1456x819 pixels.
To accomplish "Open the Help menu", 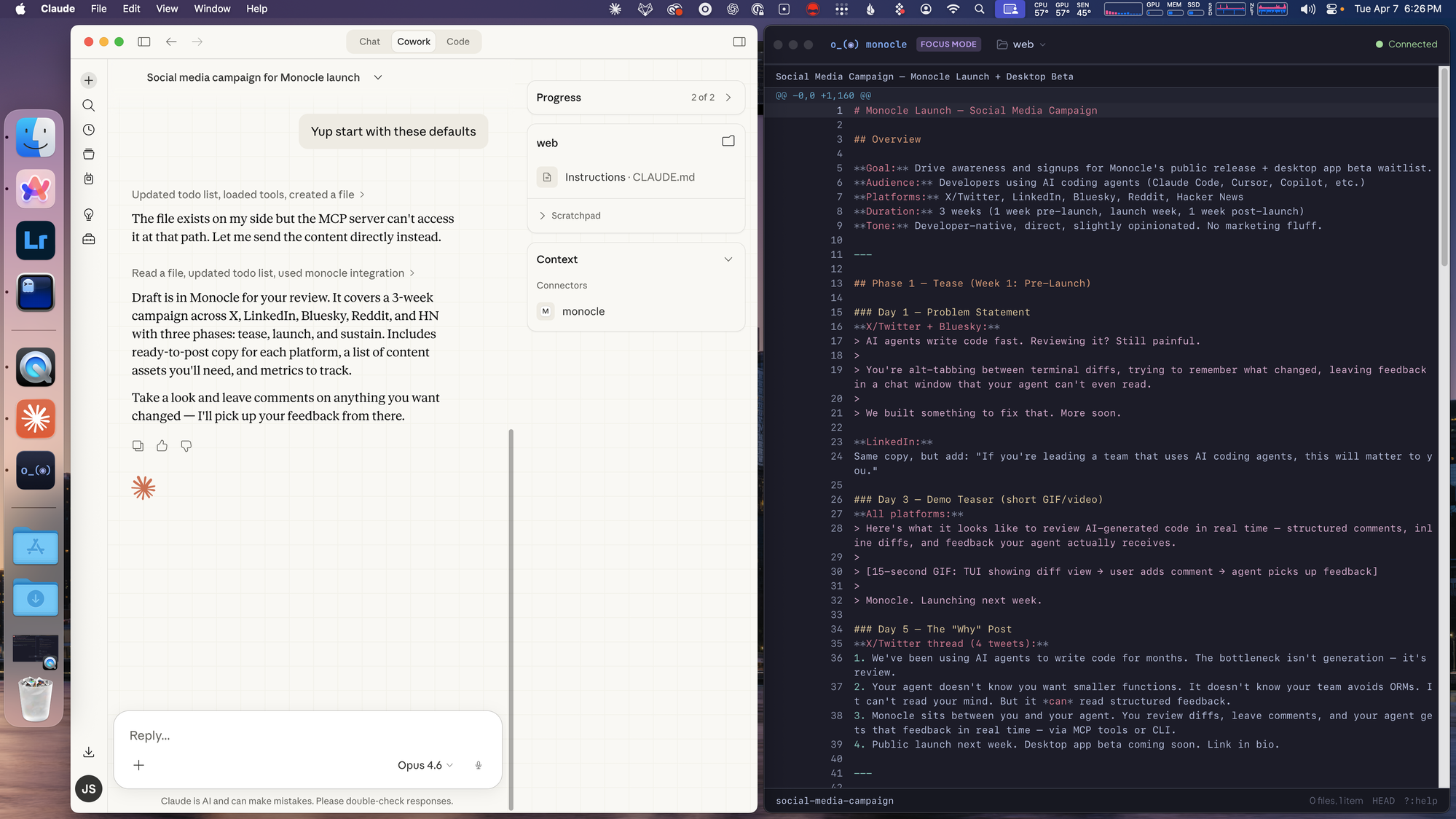I will (256, 9).
